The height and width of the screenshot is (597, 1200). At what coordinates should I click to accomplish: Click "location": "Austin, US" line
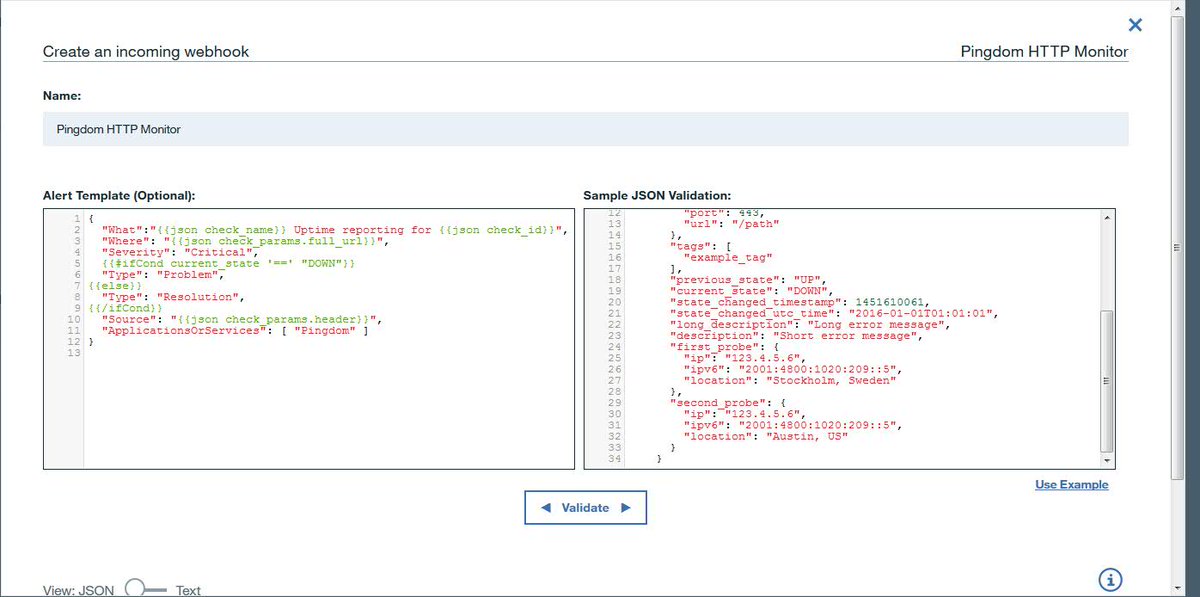click(x=765, y=436)
